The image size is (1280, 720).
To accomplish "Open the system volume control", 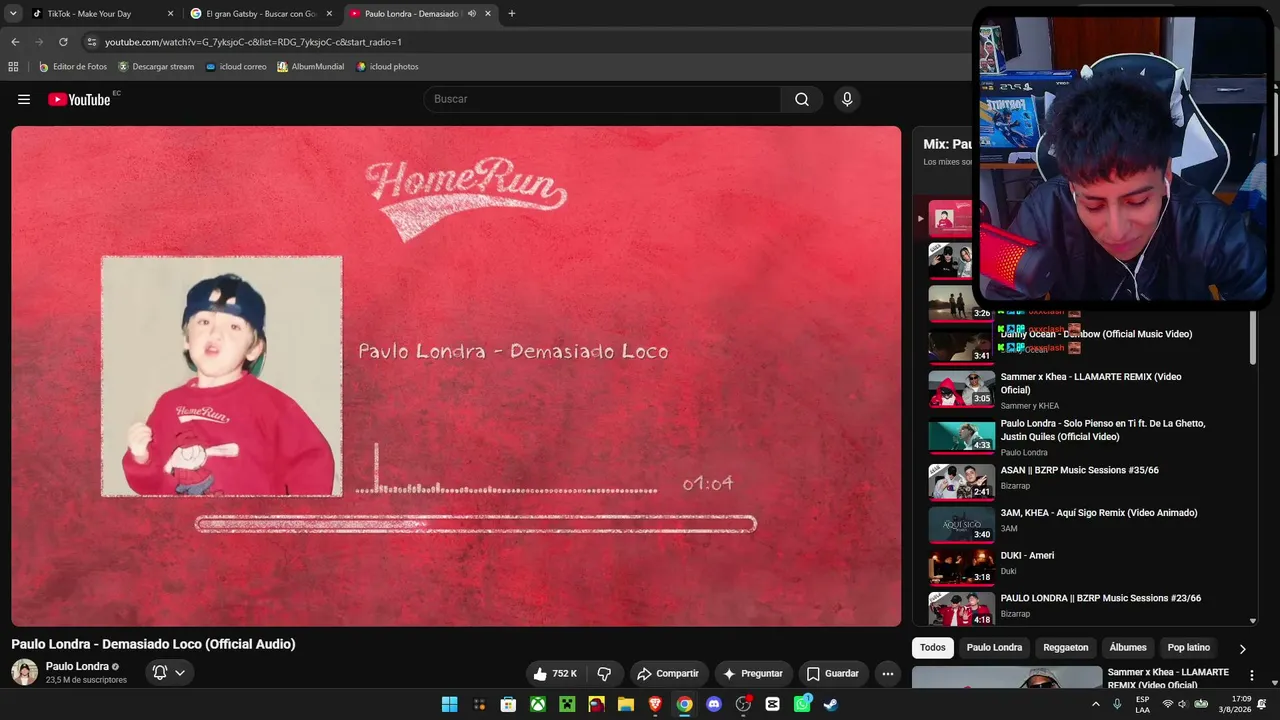I will pyautogui.click(x=1182, y=704).
